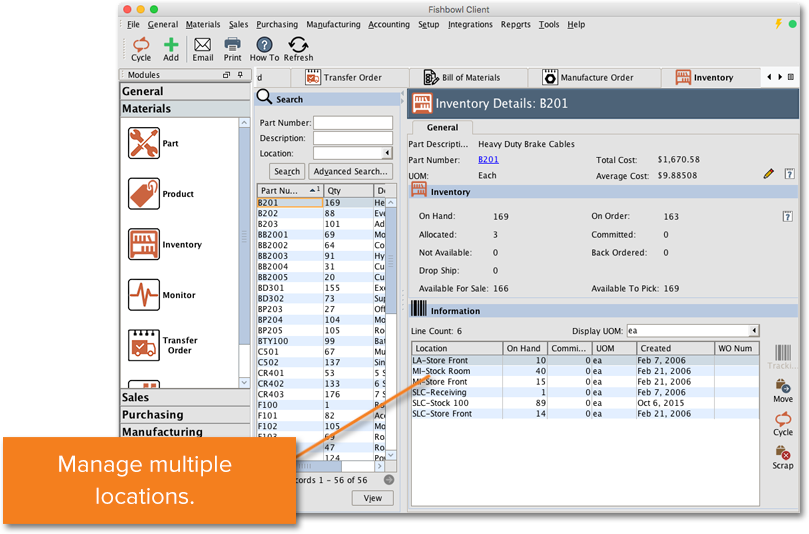
Task: Expand the Manufacturing module group
Action: (x=185, y=431)
